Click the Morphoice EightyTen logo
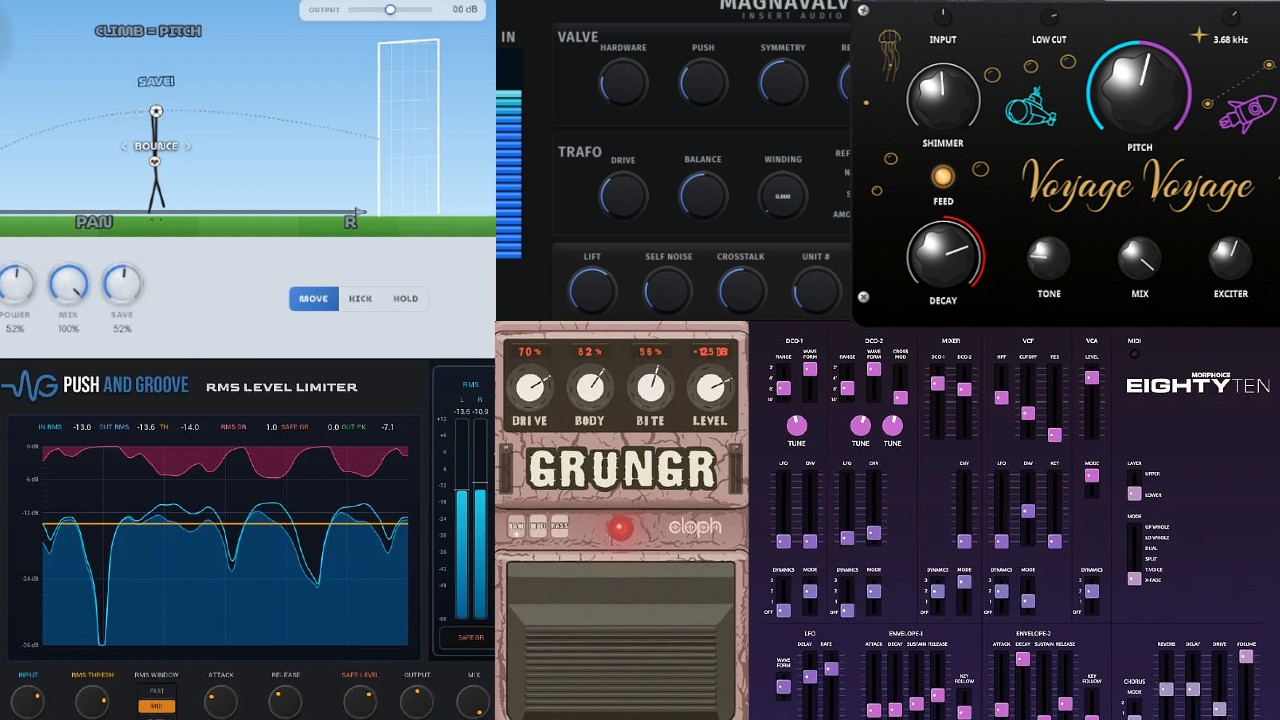Viewport: 1280px width, 720px height. click(1198, 385)
